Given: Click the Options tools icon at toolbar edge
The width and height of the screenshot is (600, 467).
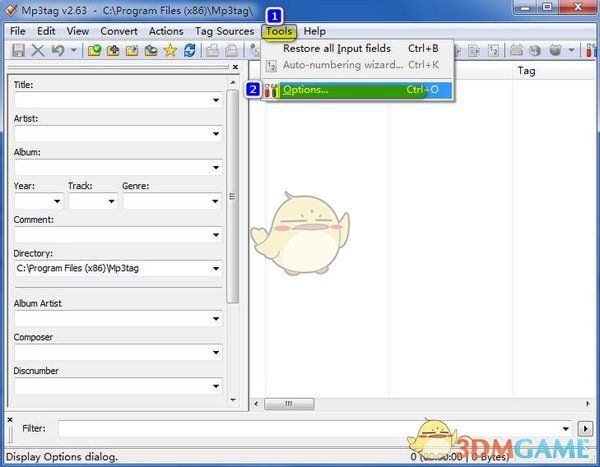Looking at the screenshot, I should 592,51.
